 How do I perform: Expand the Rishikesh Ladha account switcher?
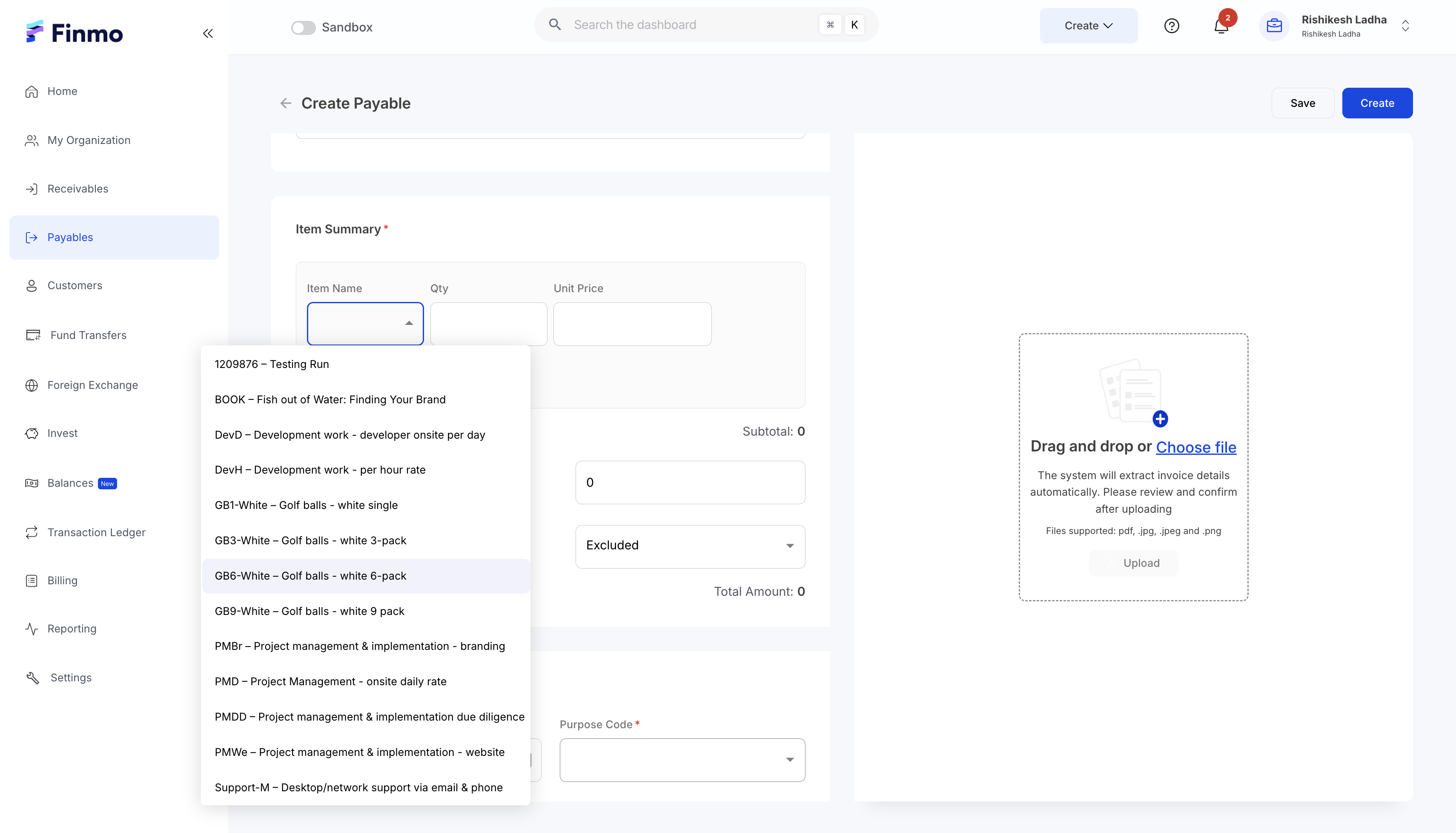[x=1404, y=26]
